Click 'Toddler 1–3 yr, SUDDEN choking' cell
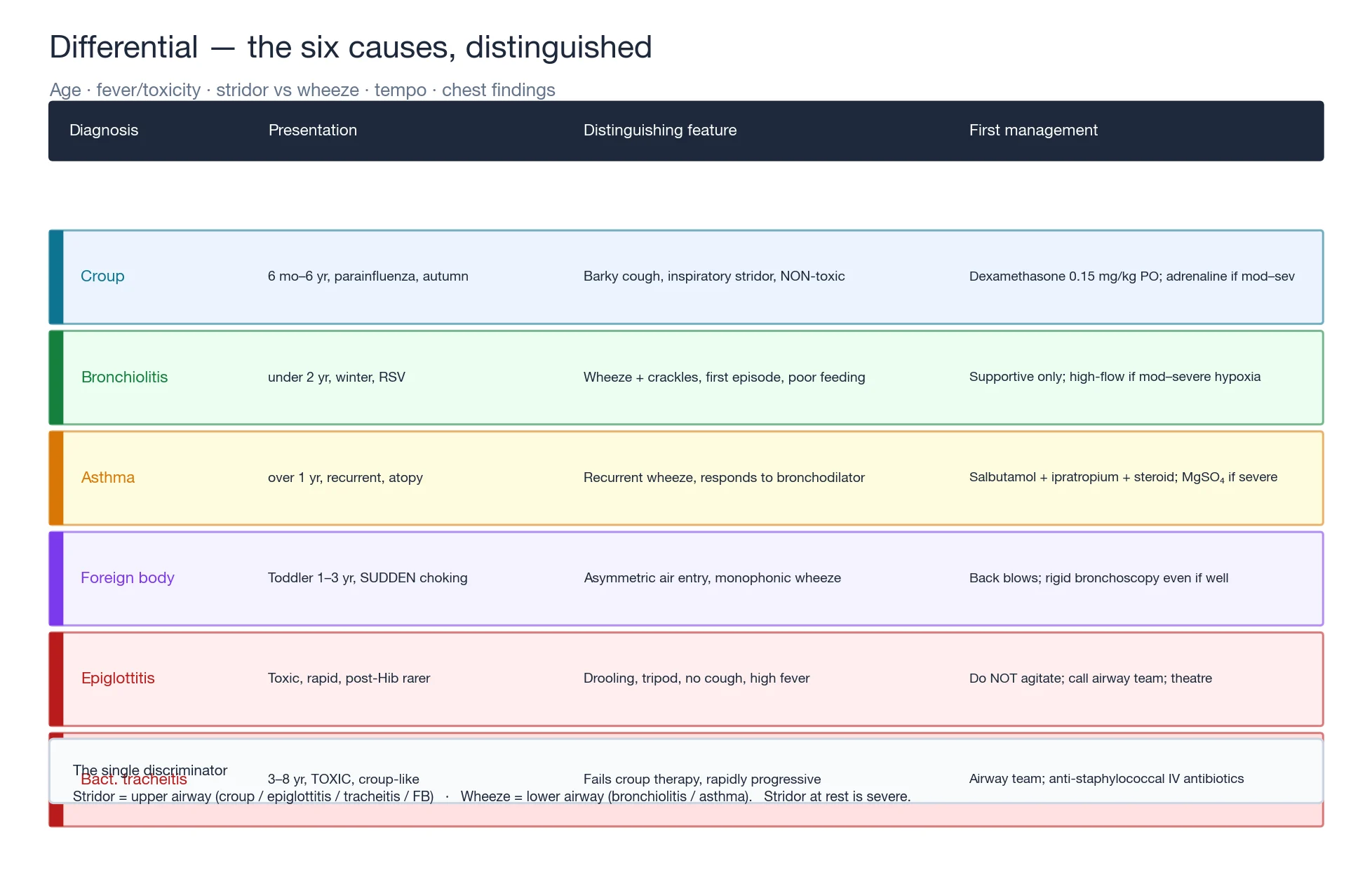The width and height of the screenshot is (1372, 870). pyautogui.click(x=368, y=578)
